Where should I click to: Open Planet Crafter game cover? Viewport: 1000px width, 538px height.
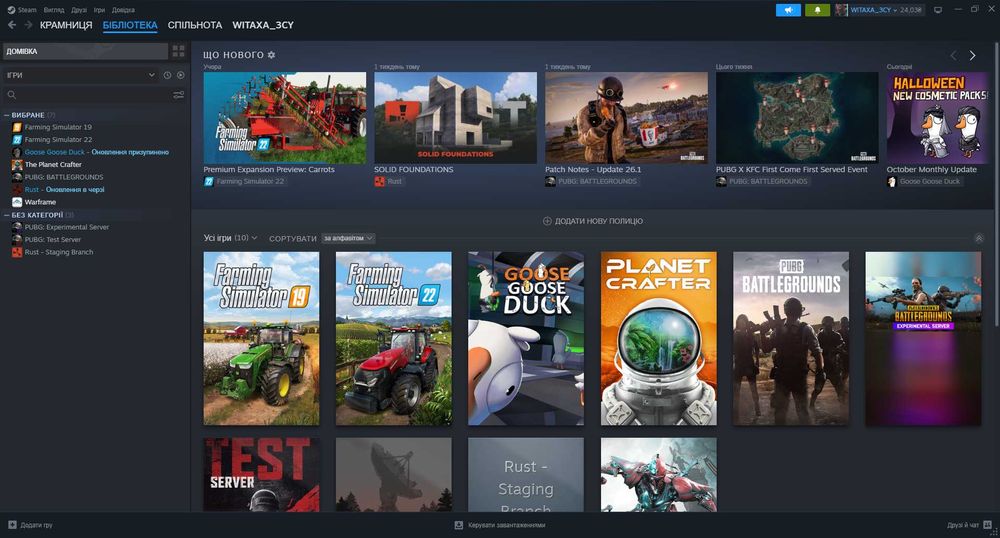(x=659, y=338)
